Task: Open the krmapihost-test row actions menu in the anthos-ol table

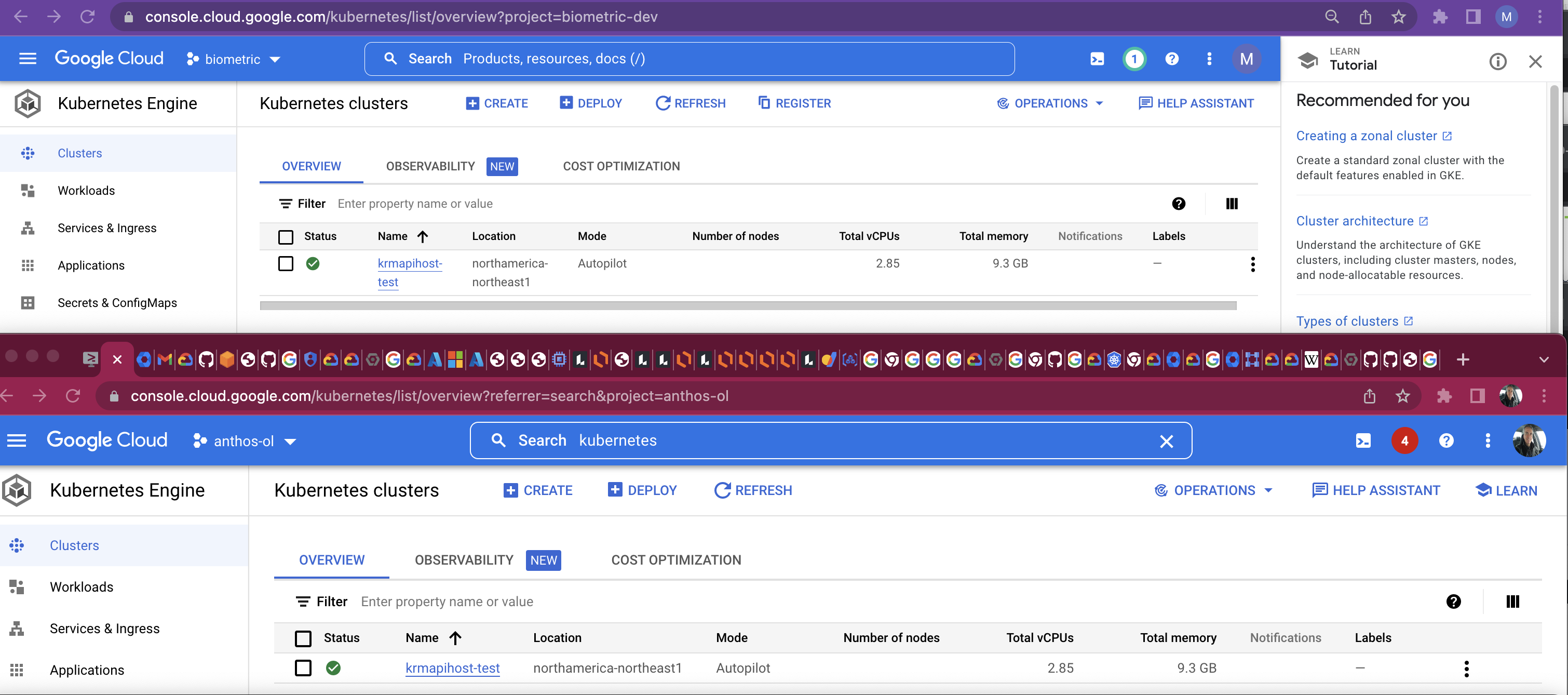Action: coord(1466,668)
